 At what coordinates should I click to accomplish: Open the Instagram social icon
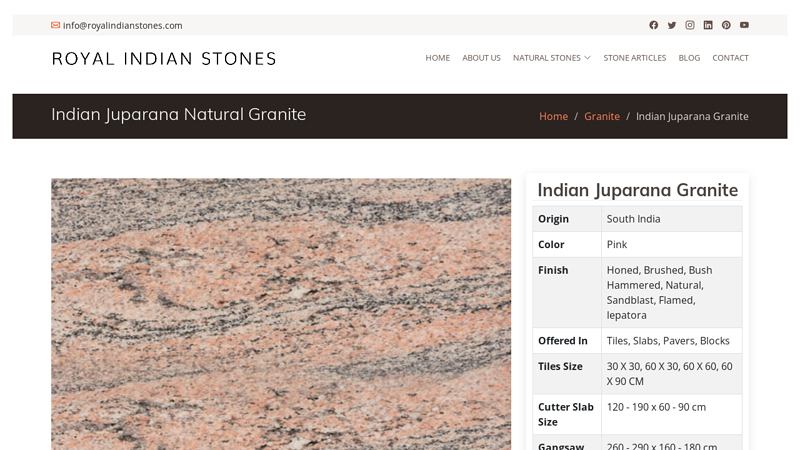[690, 25]
